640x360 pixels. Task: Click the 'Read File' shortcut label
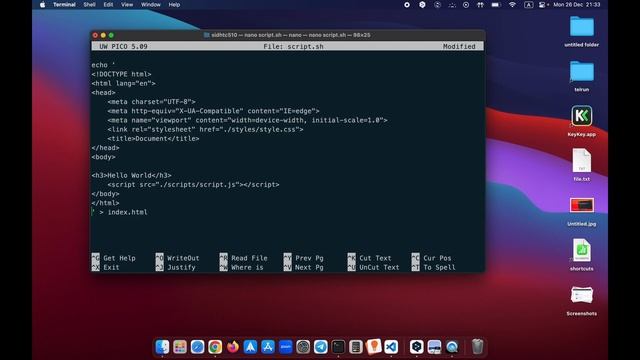coord(249,258)
